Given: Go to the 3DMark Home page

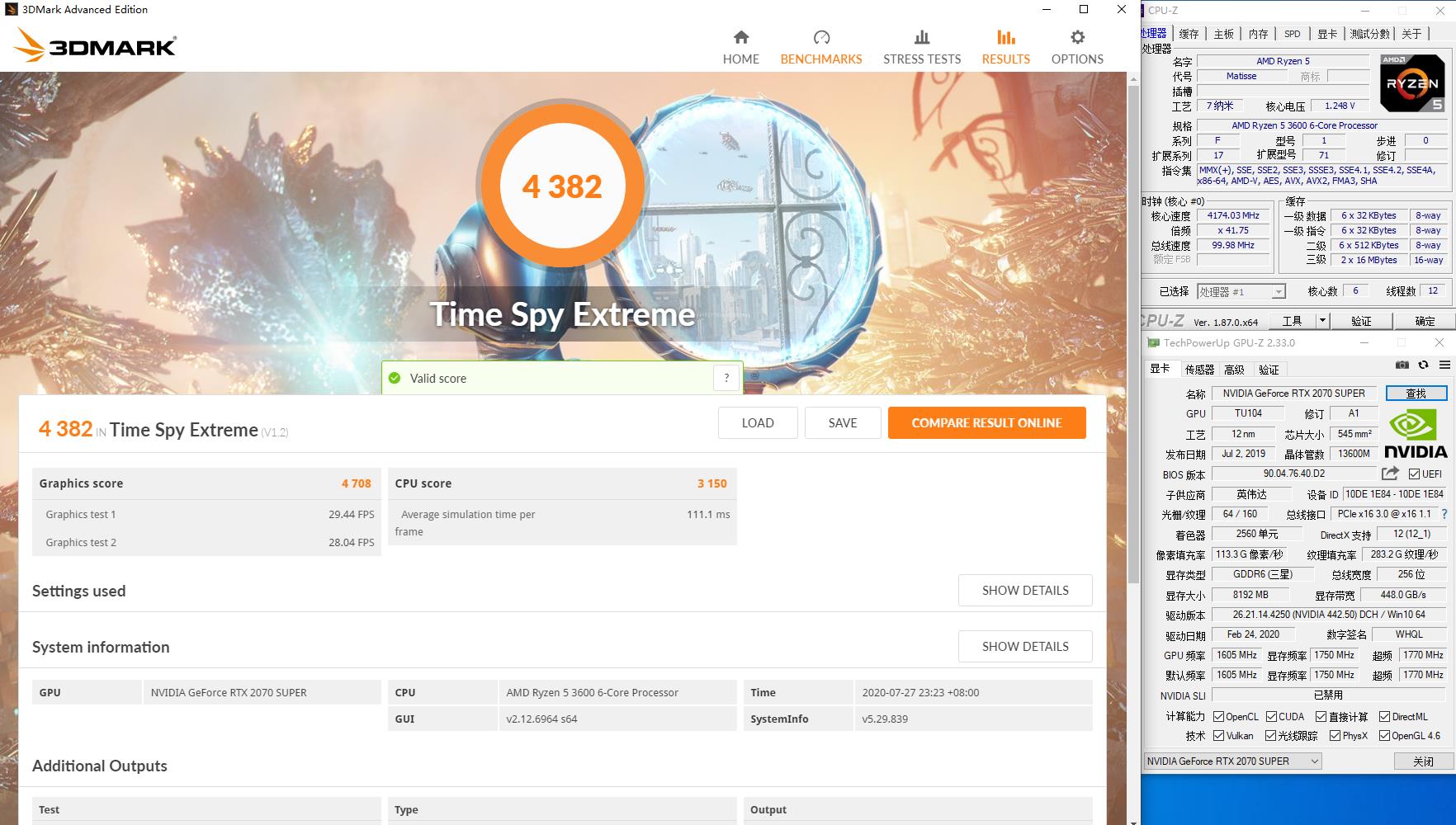Looking at the screenshot, I should [740, 47].
